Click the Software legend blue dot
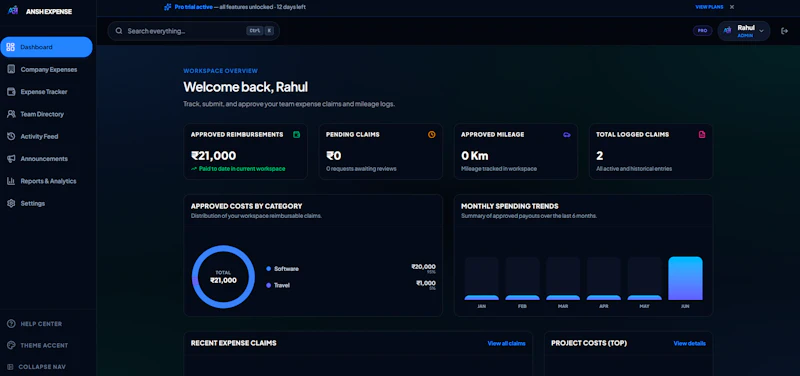 tap(268, 269)
